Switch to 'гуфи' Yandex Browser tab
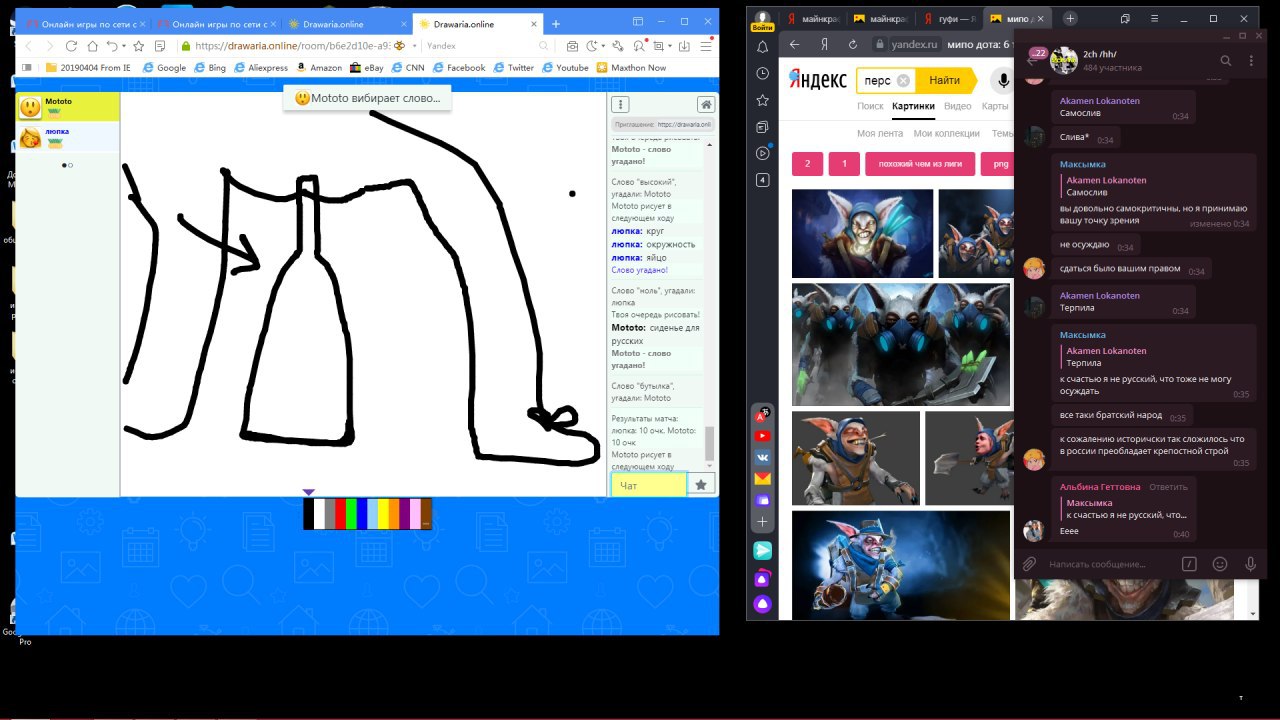 pos(950,18)
